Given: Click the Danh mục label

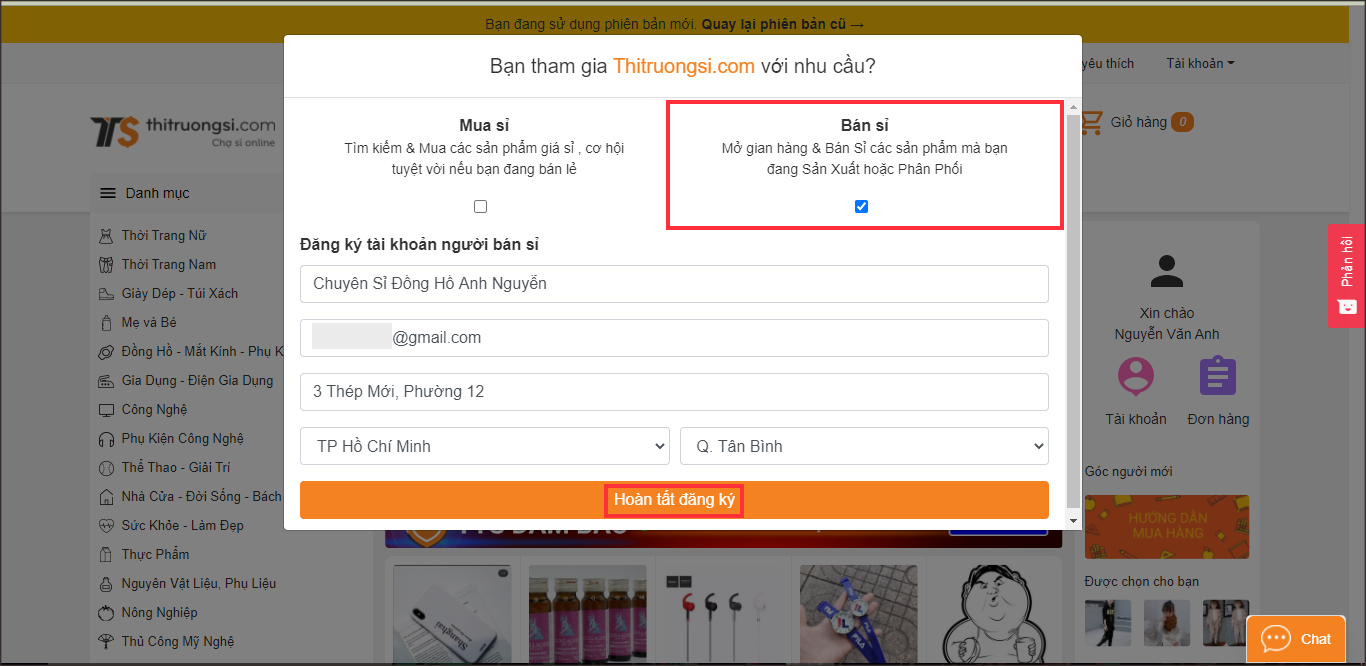Looking at the screenshot, I should point(158,193).
